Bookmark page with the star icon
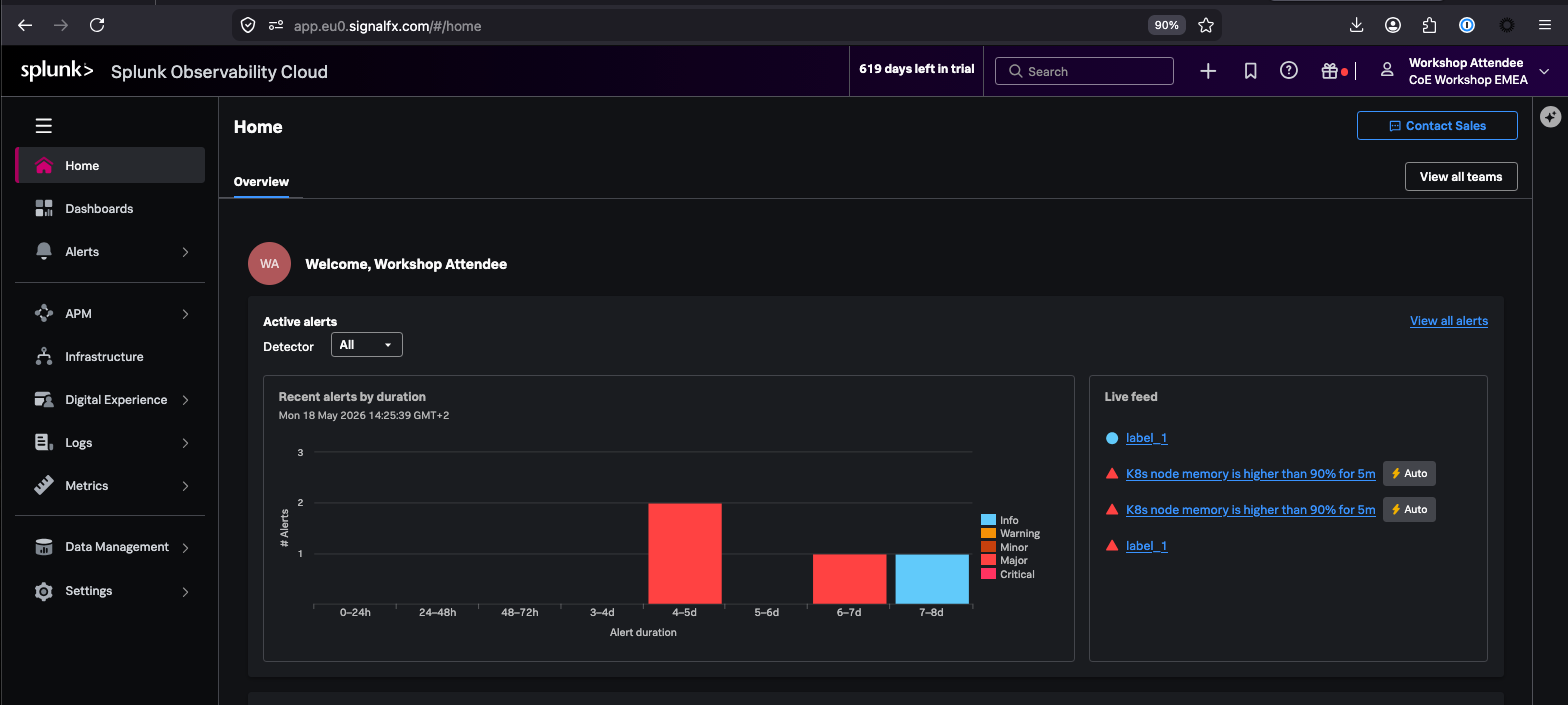The height and width of the screenshot is (705, 1568). 1206,25
